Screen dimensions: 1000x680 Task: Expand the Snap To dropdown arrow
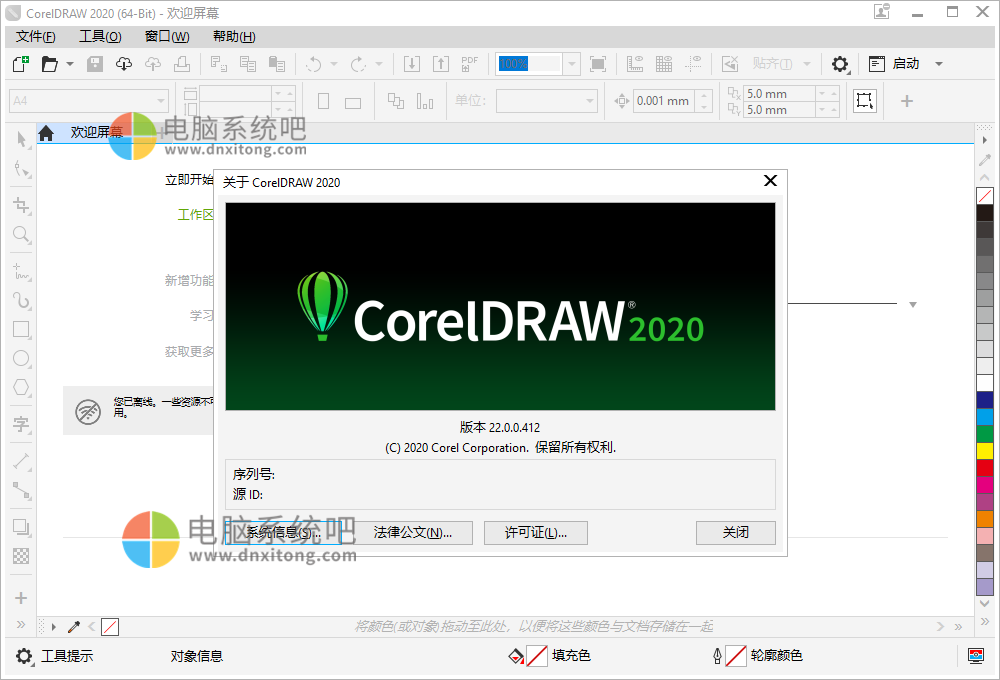click(x=807, y=64)
